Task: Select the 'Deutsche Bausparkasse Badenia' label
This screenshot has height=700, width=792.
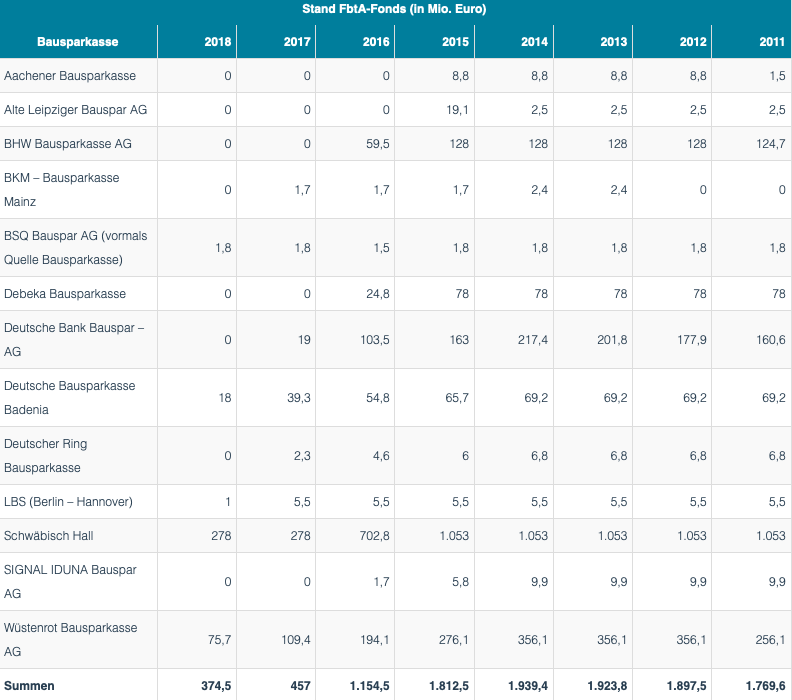Action: coord(70,398)
